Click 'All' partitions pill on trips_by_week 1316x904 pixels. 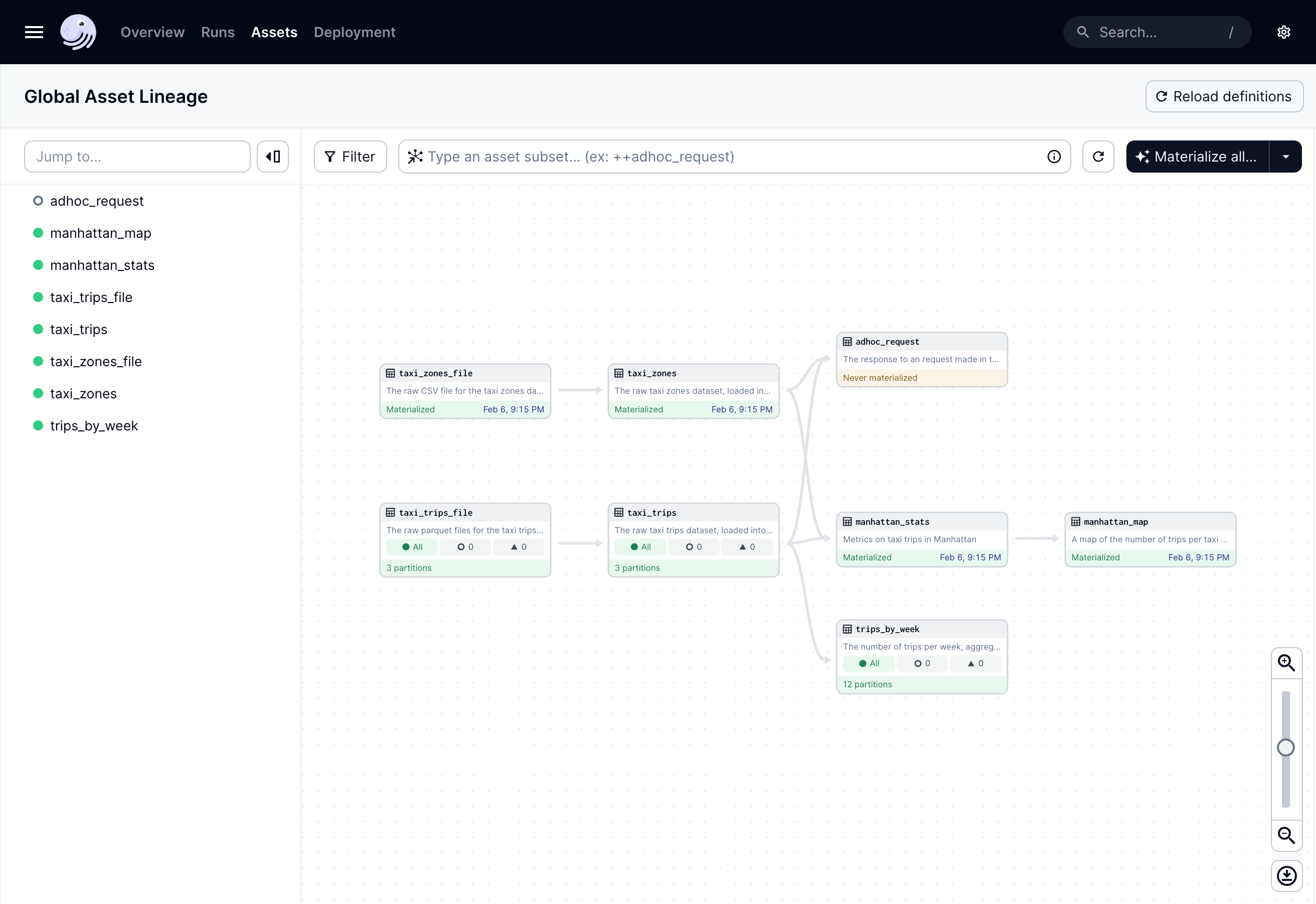869,663
